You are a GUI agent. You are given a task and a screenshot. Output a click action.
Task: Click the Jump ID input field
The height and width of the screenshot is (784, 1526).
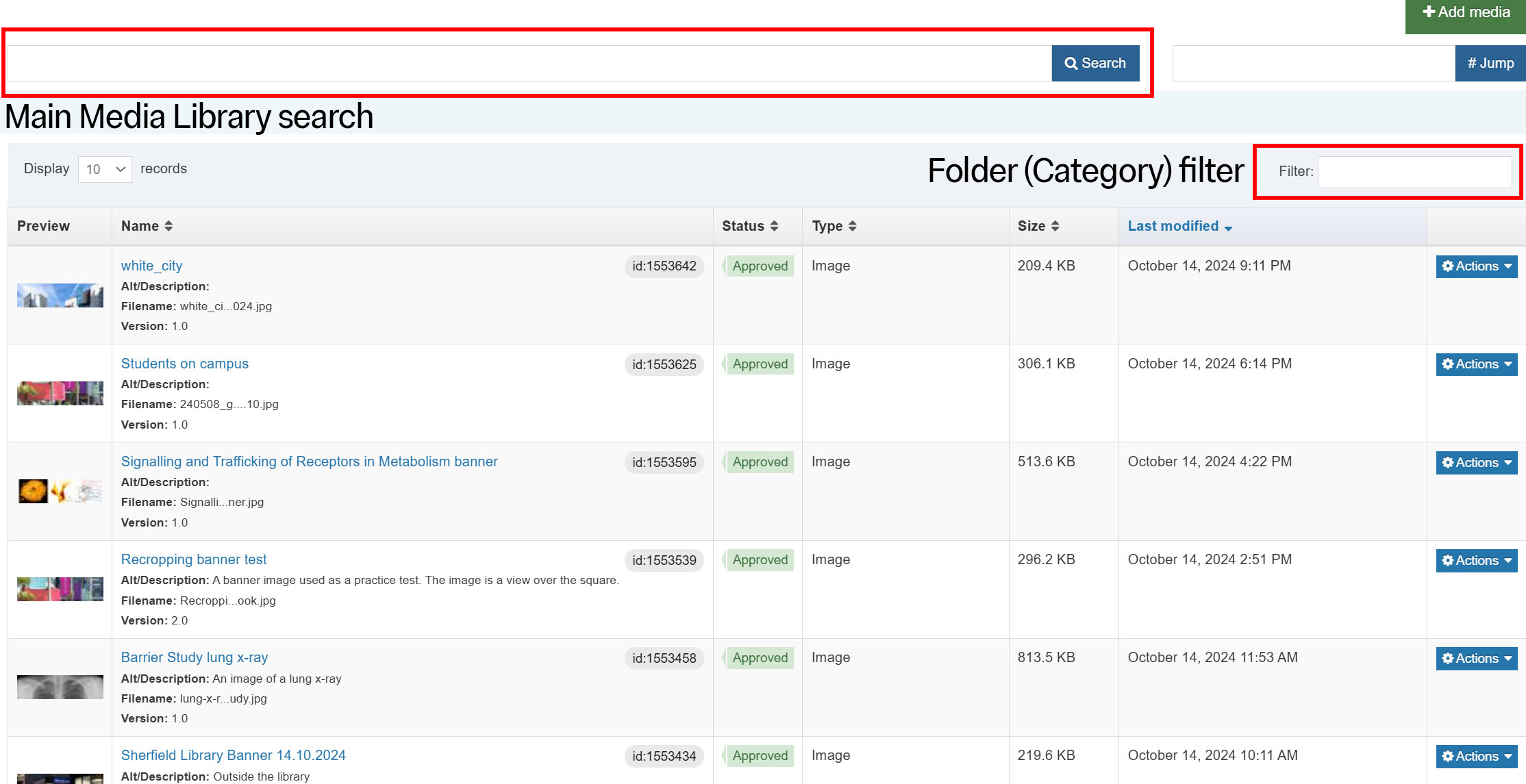(x=1313, y=63)
